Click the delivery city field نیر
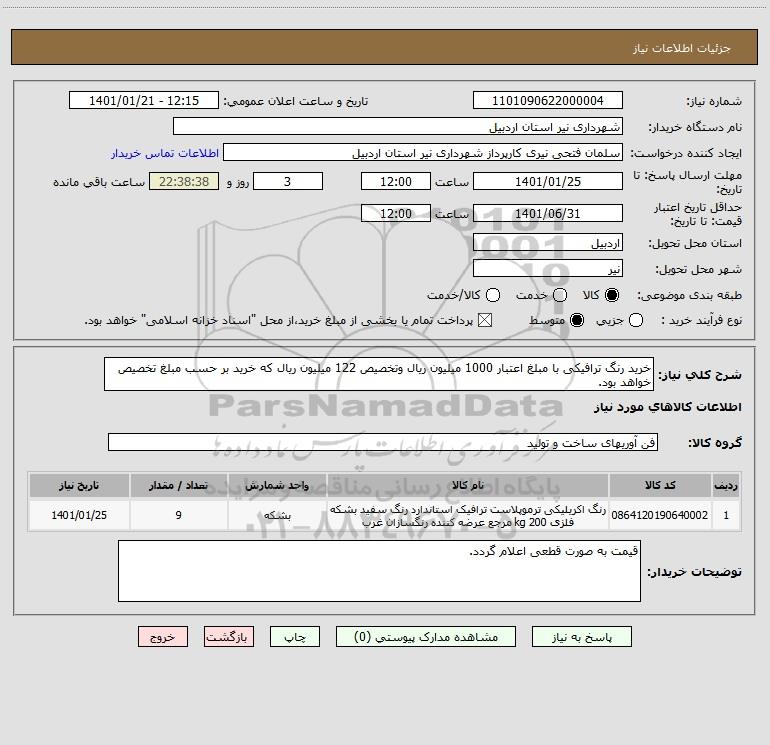The width and height of the screenshot is (770, 745). pos(548,269)
